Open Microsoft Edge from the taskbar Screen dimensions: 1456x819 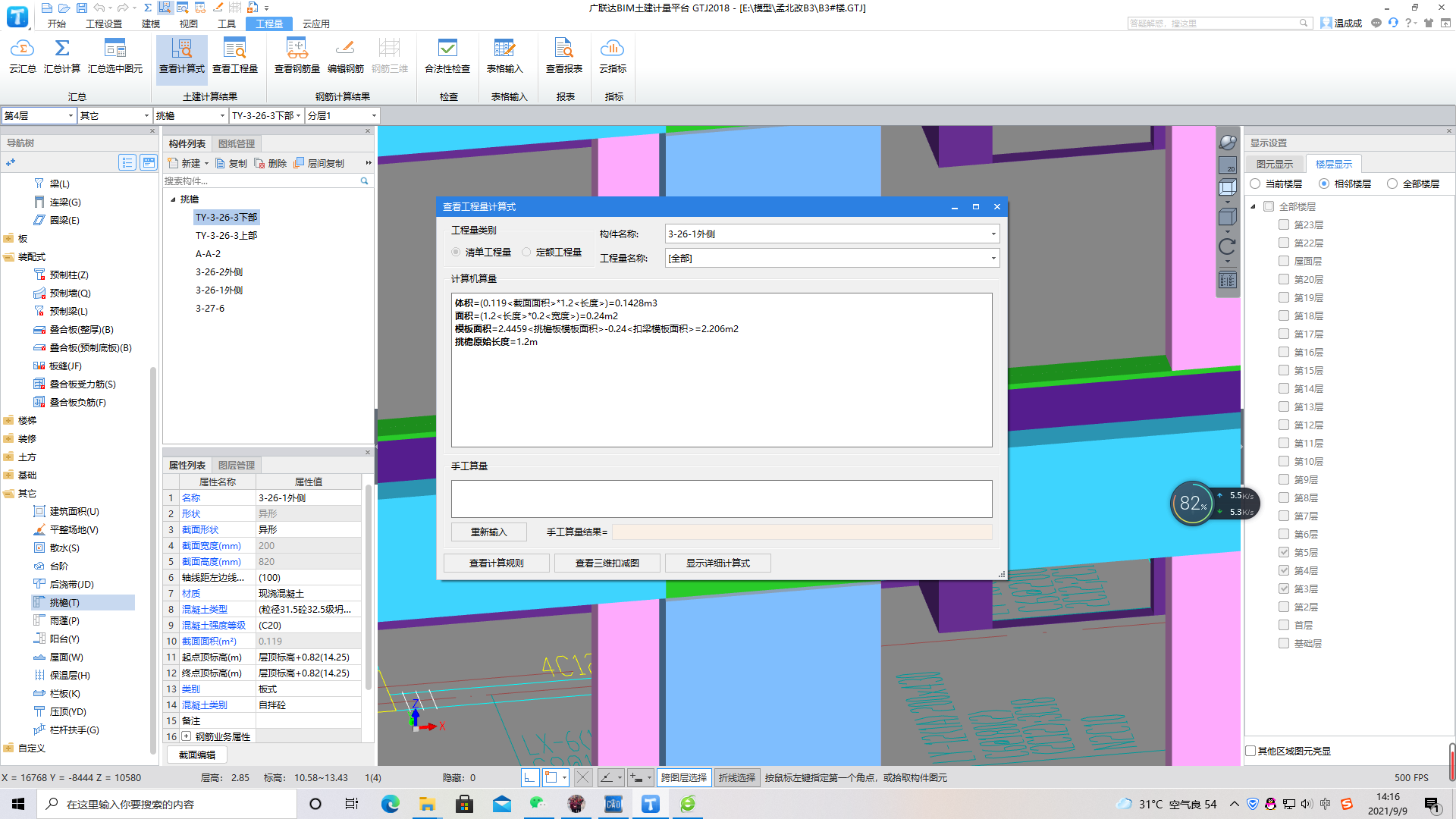[391, 804]
